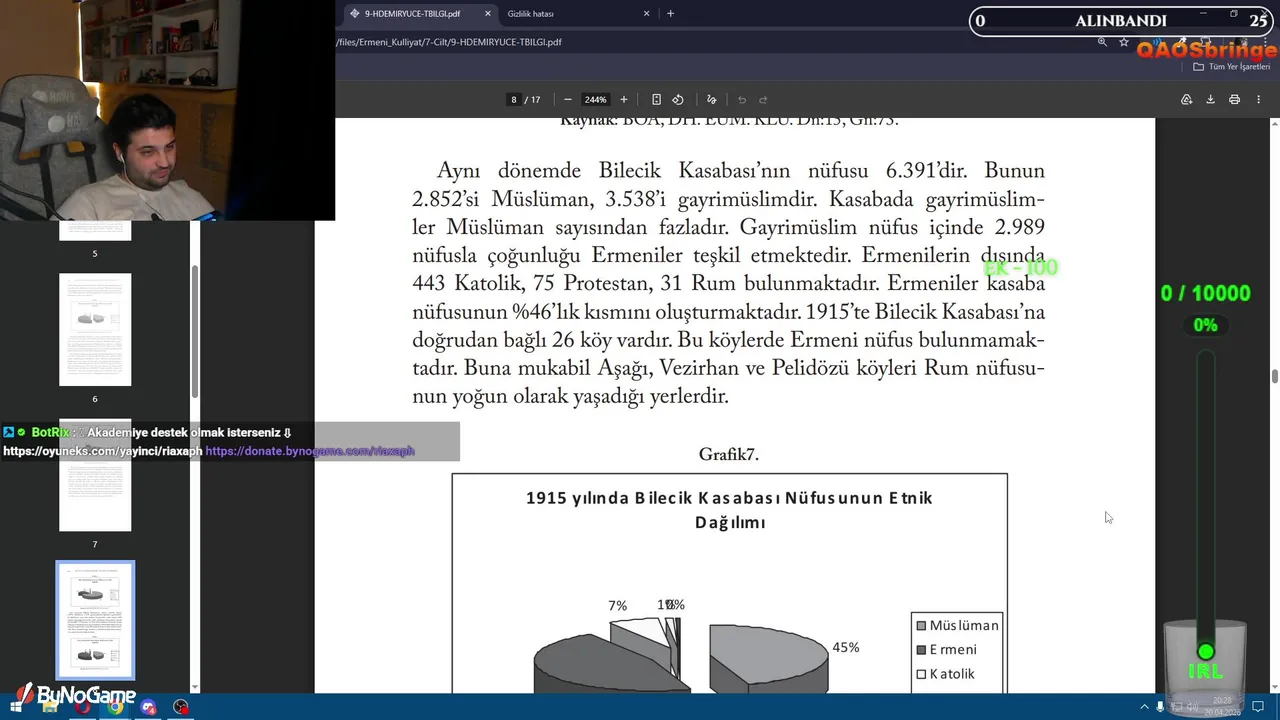Viewport: 1280px width, 720px height.
Task: Download the PDF file
Action: 1210,100
